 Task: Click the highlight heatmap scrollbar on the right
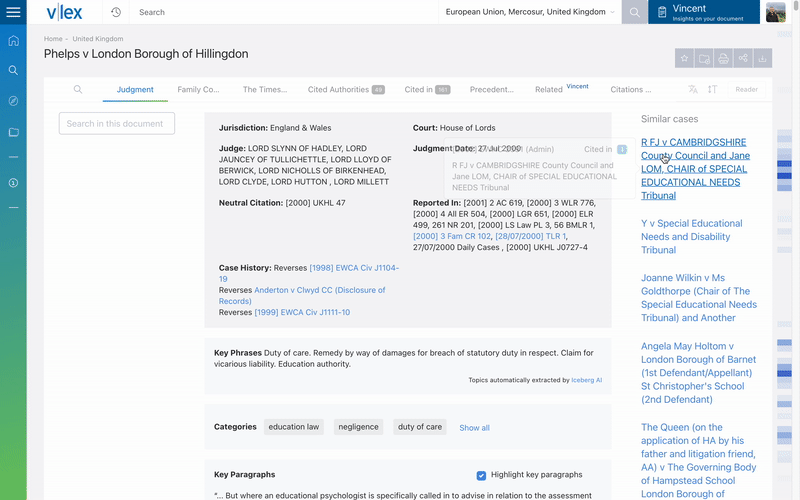784,265
